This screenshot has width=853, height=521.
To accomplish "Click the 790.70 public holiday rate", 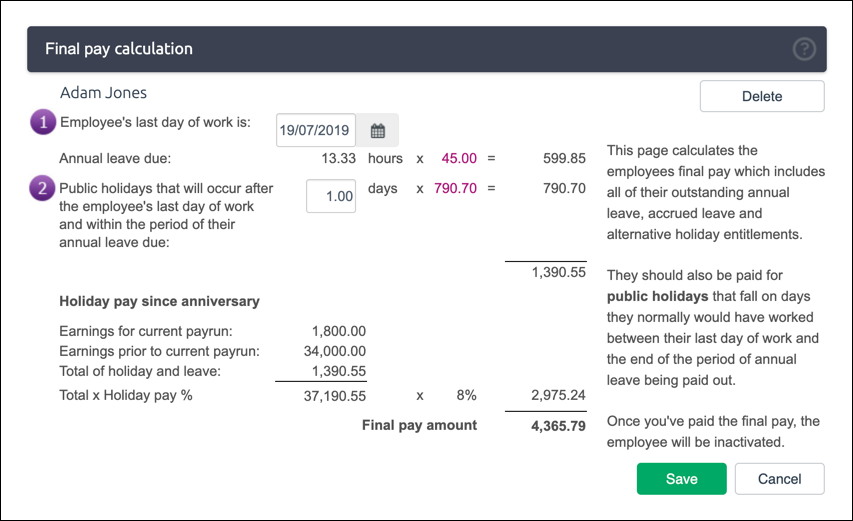I will pyautogui.click(x=455, y=188).
